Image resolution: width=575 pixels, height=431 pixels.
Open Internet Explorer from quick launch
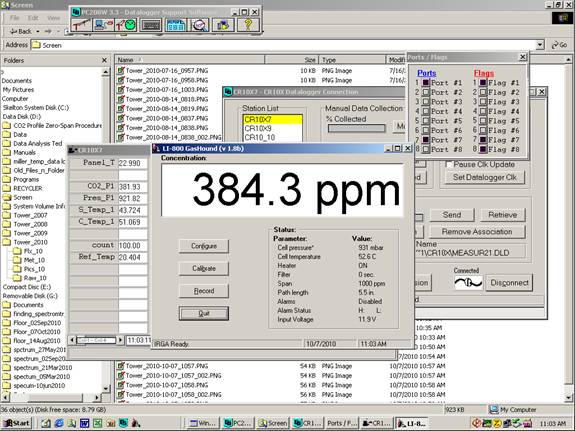(59, 423)
